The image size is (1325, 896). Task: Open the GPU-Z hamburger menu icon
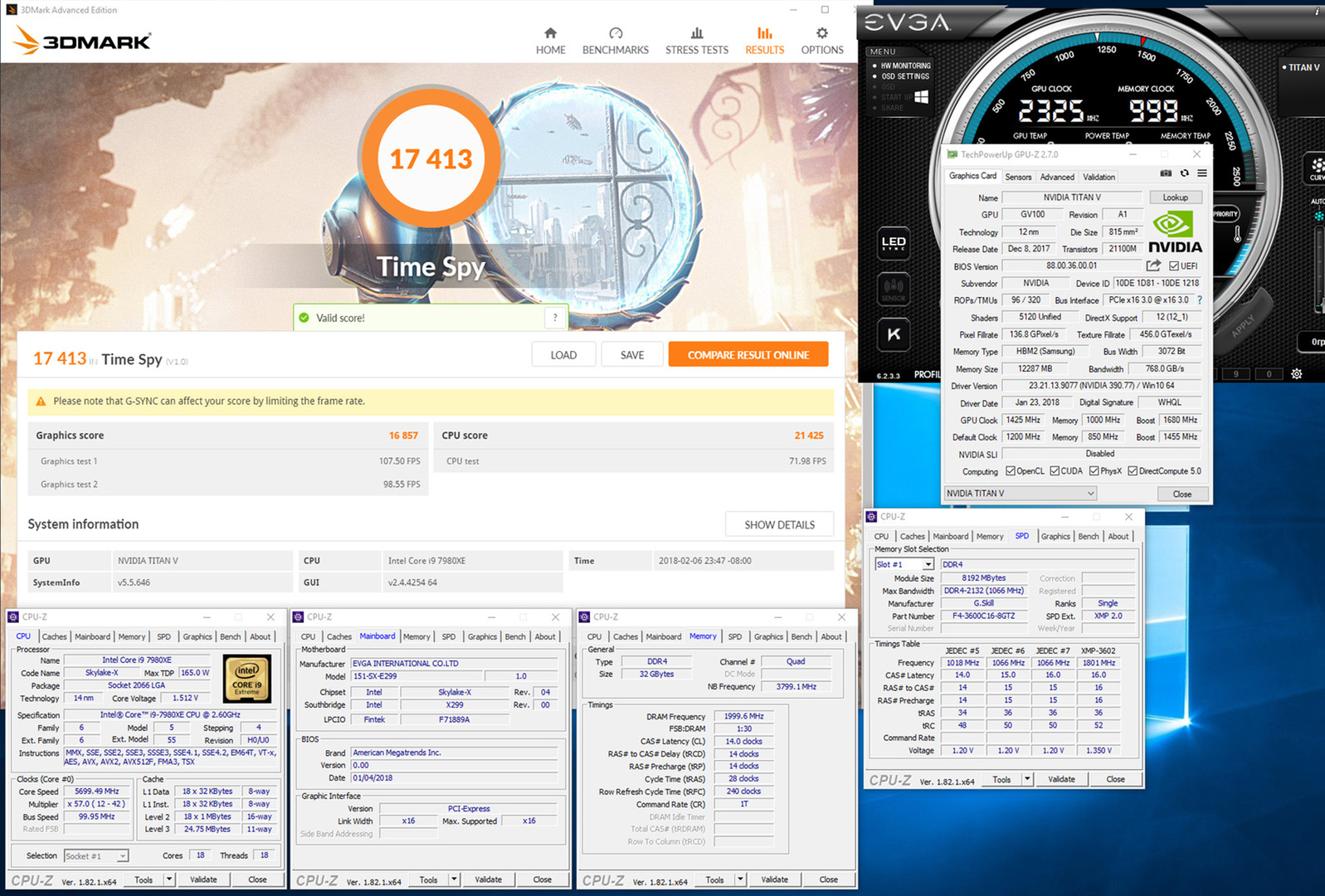(1202, 173)
